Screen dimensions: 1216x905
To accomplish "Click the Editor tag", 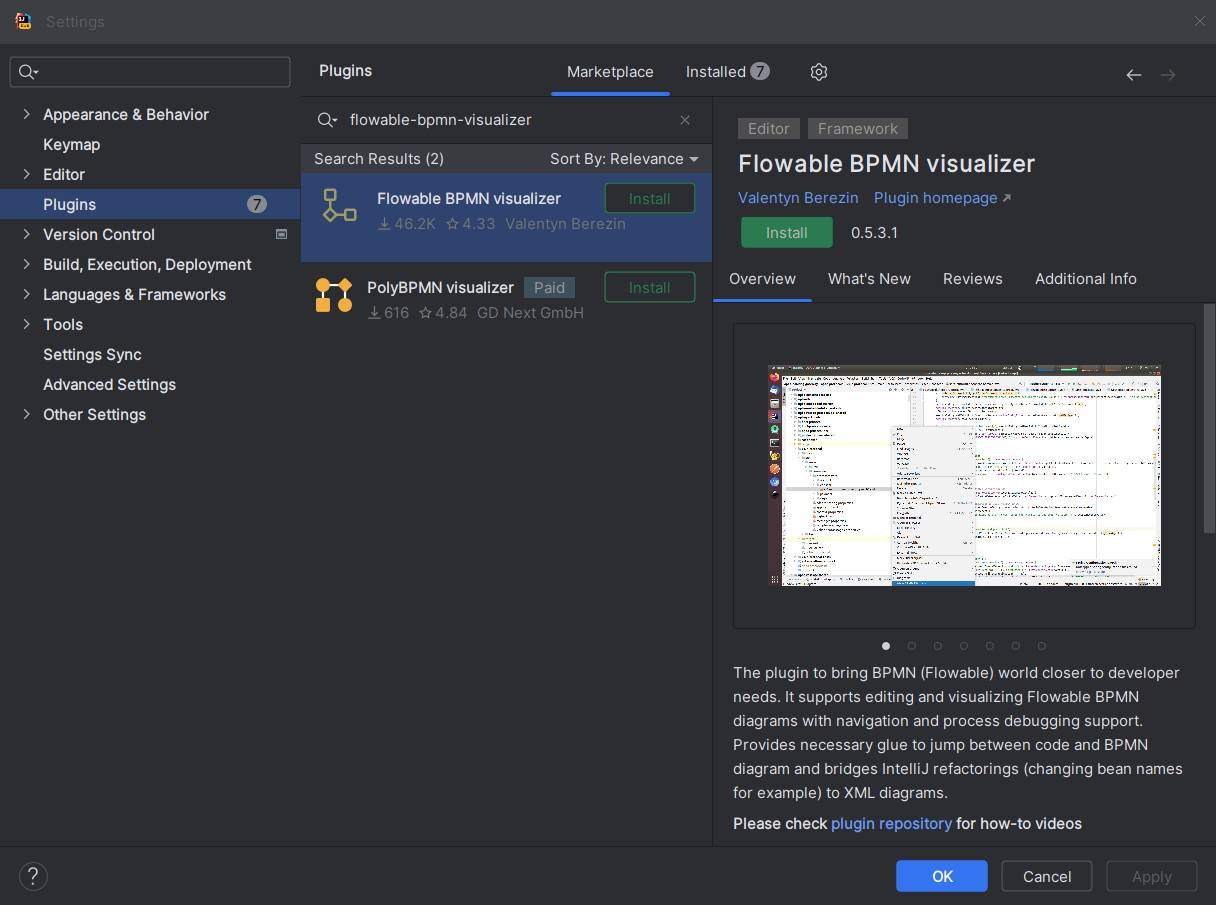I will [x=769, y=128].
